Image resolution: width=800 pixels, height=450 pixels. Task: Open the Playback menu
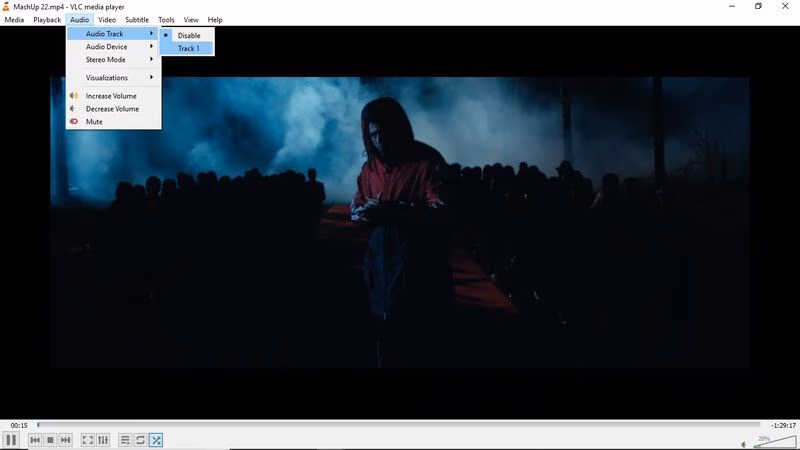47,20
